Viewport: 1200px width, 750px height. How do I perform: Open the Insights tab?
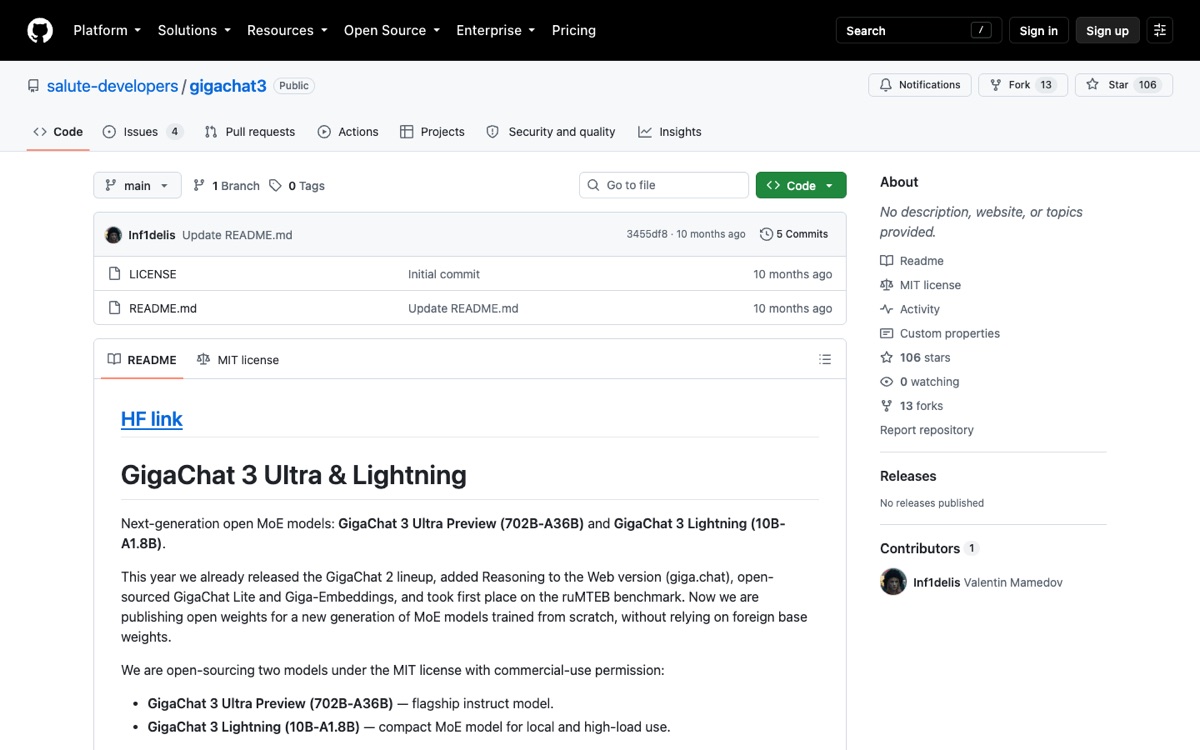(670, 132)
